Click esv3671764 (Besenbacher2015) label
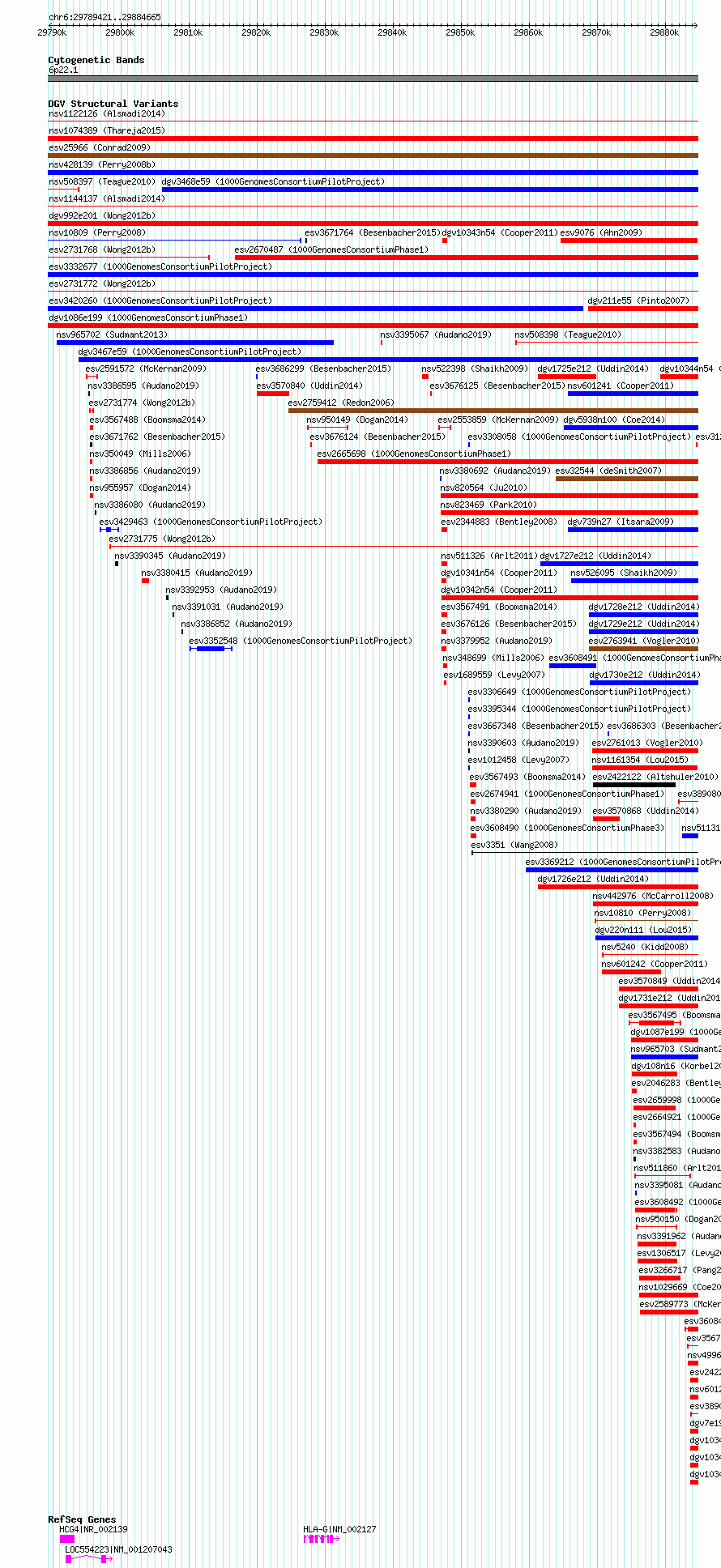 pyautogui.click(x=373, y=232)
